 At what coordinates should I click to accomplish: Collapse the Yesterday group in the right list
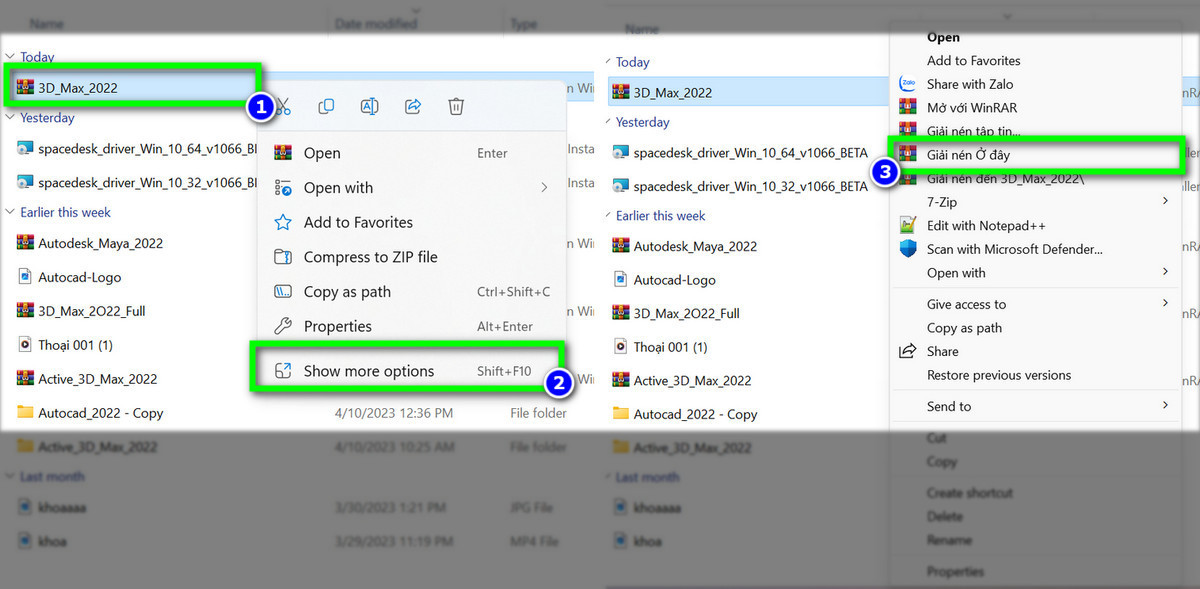click(x=606, y=122)
